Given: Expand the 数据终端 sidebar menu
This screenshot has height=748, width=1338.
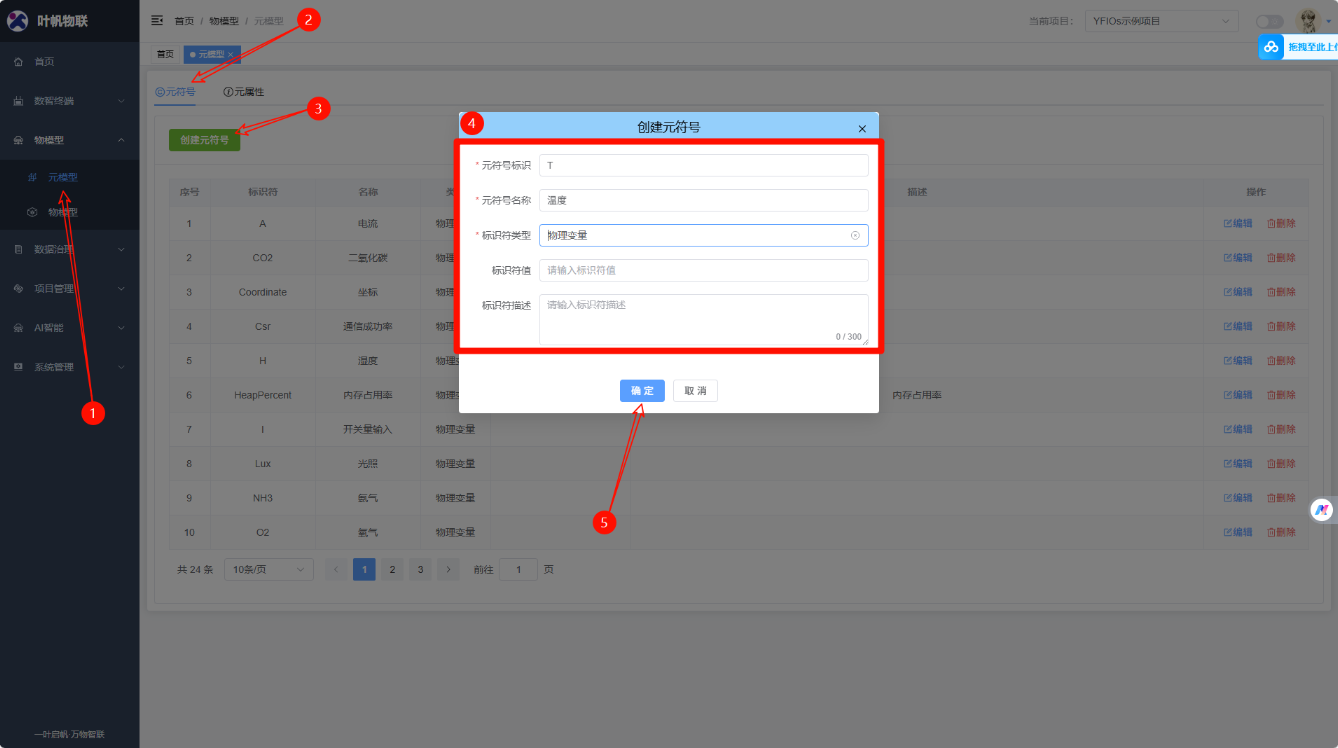Looking at the screenshot, I should (69, 101).
